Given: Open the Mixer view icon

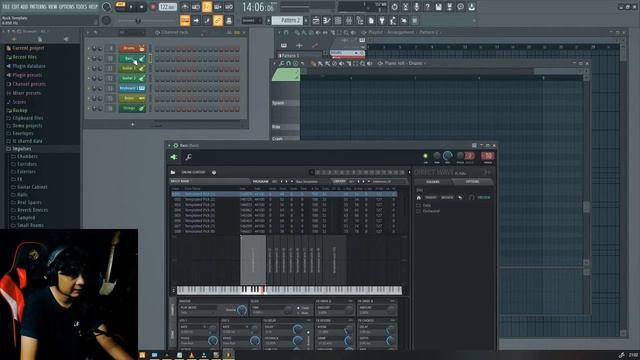Looking at the screenshot, I should point(349,20).
